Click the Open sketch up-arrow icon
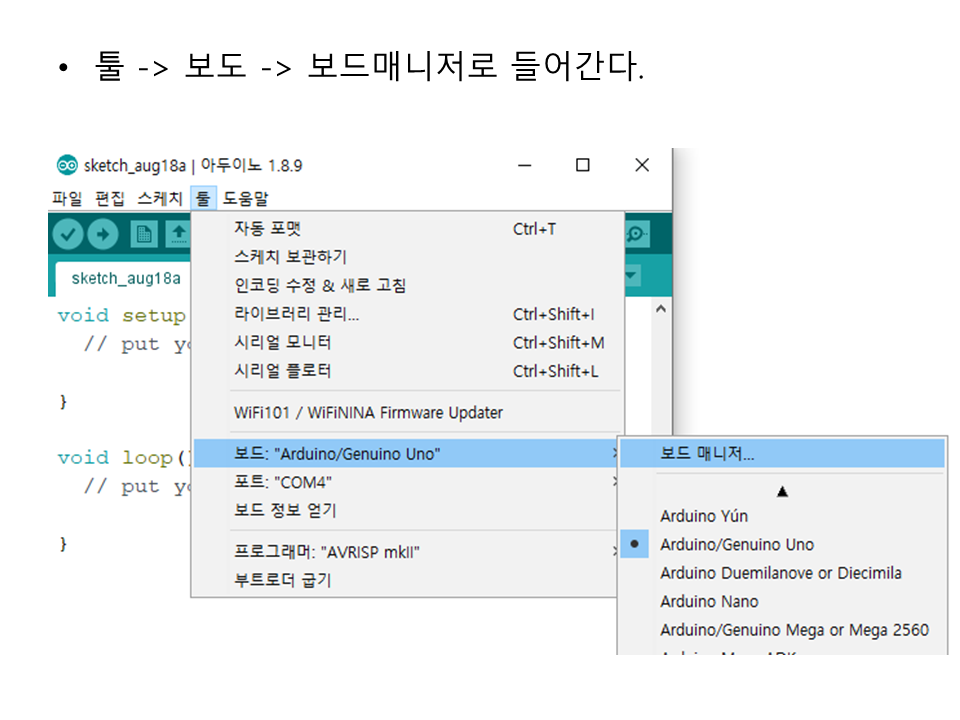This screenshot has height=720, width=960. [x=179, y=234]
